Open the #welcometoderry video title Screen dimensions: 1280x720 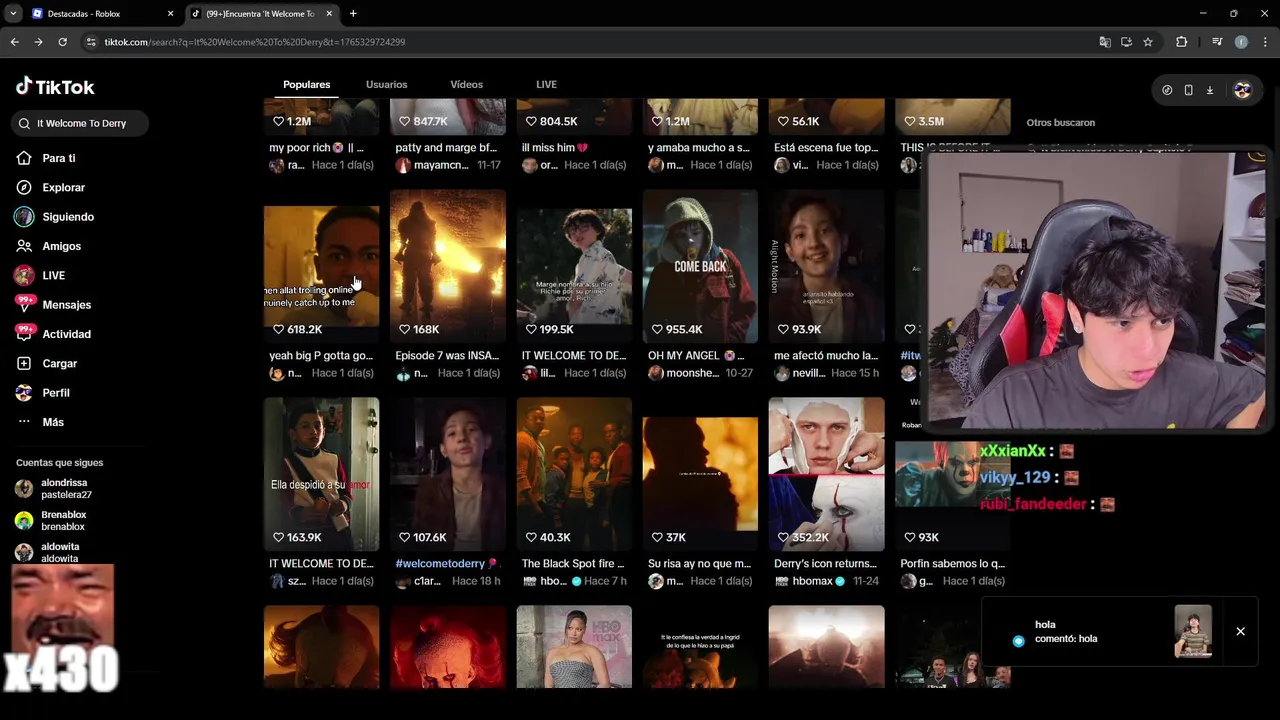tap(446, 564)
